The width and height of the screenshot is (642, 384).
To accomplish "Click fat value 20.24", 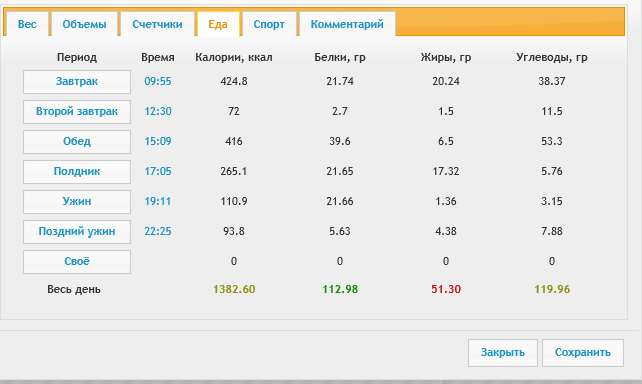I will click(446, 81).
